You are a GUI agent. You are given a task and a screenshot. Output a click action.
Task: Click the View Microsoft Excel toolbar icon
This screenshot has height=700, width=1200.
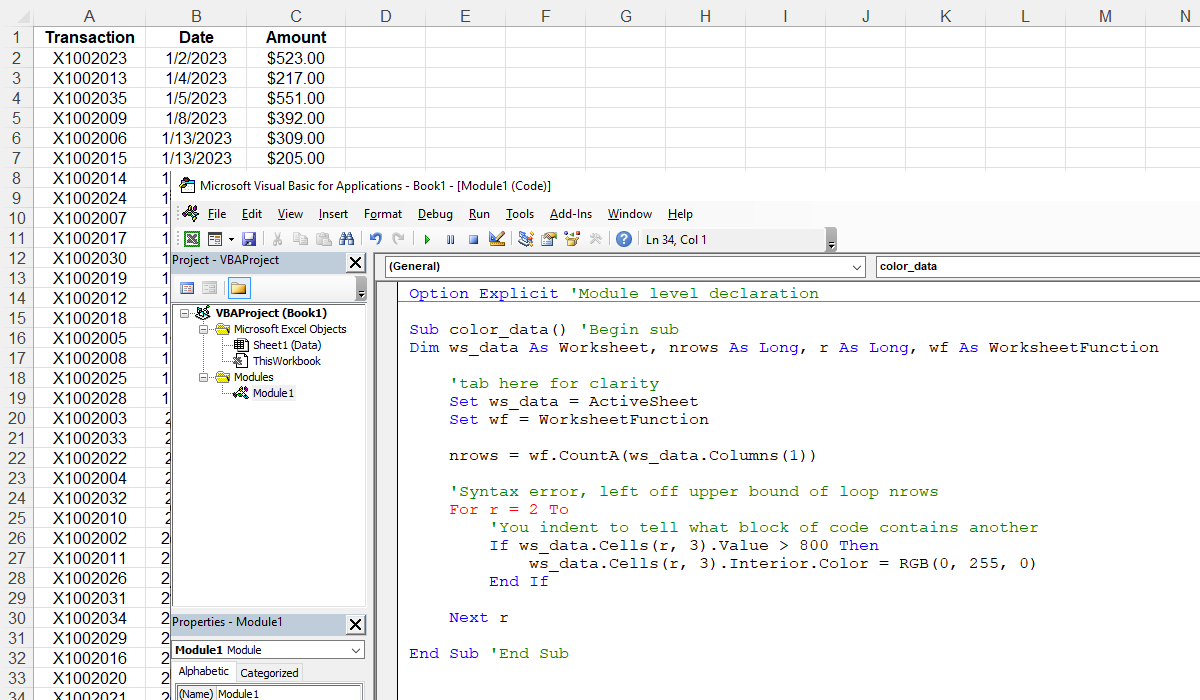[x=192, y=239]
